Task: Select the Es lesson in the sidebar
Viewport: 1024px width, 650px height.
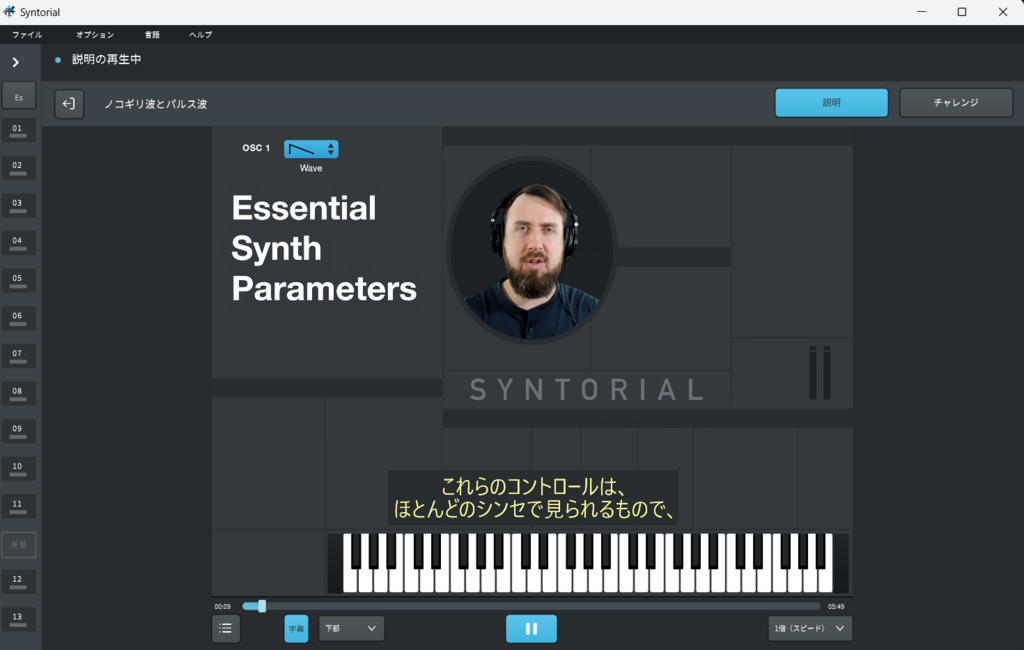Action: pyautogui.click(x=18, y=97)
